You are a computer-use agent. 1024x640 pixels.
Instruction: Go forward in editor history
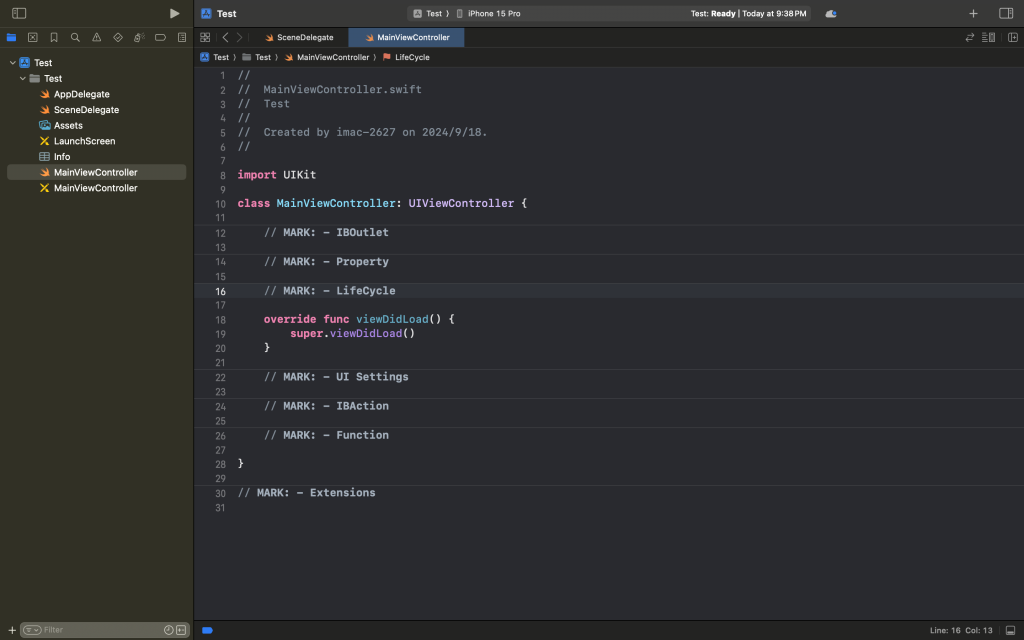240,37
